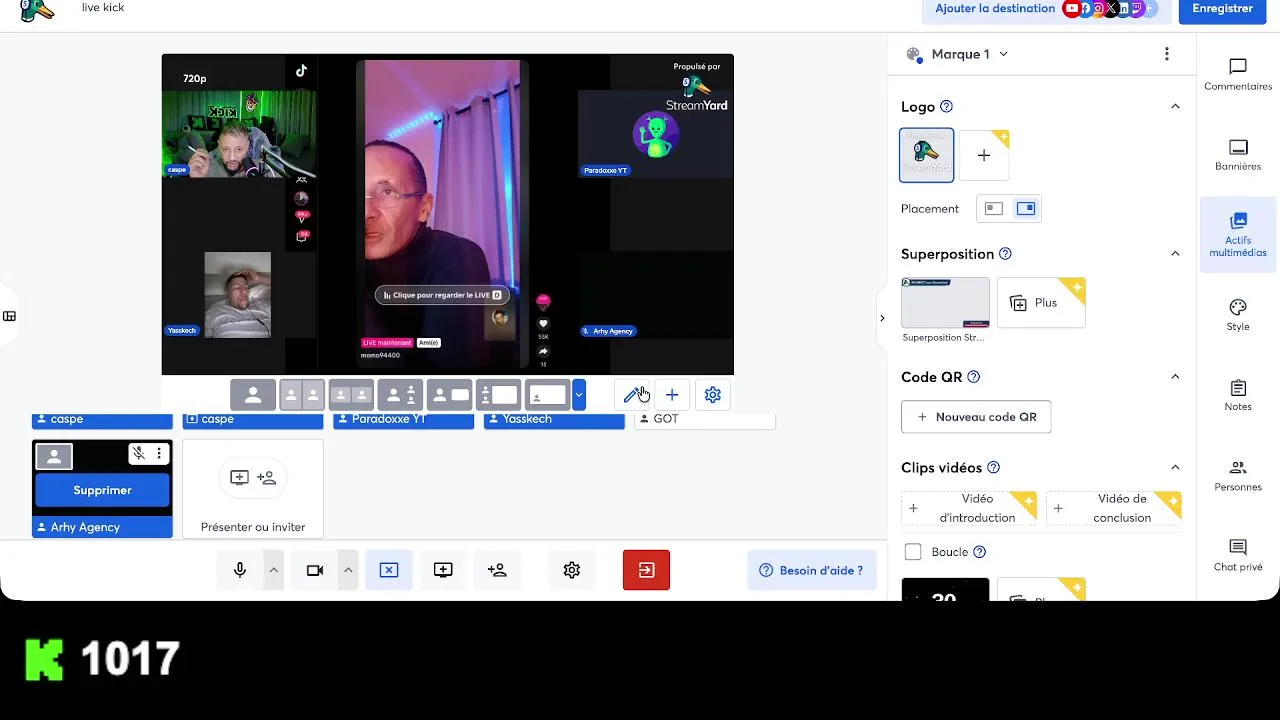The width and height of the screenshot is (1280, 720).
Task: Open the Style tab
Action: (x=1238, y=315)
